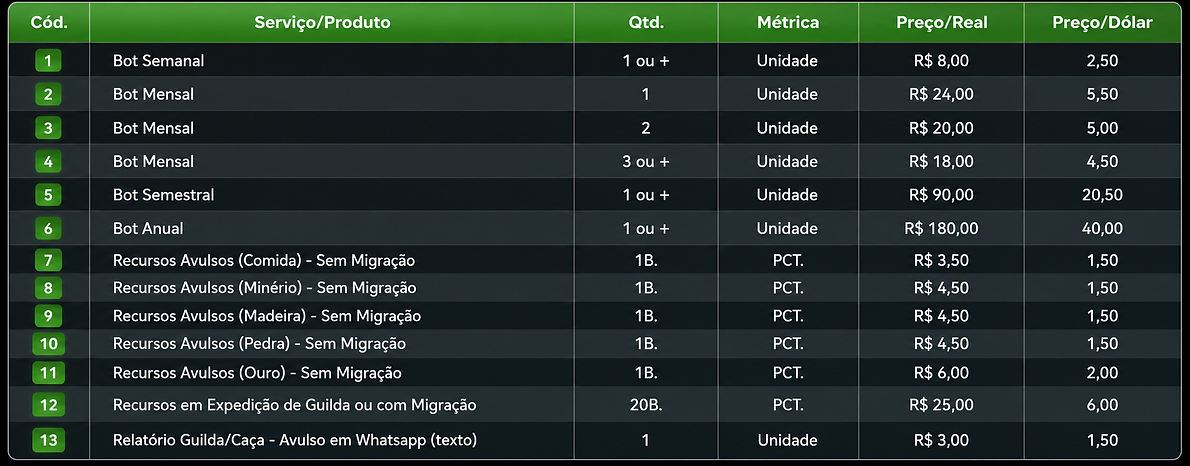Select the code 3 badge
The image size is (1190, 466).
pos(49,128)
